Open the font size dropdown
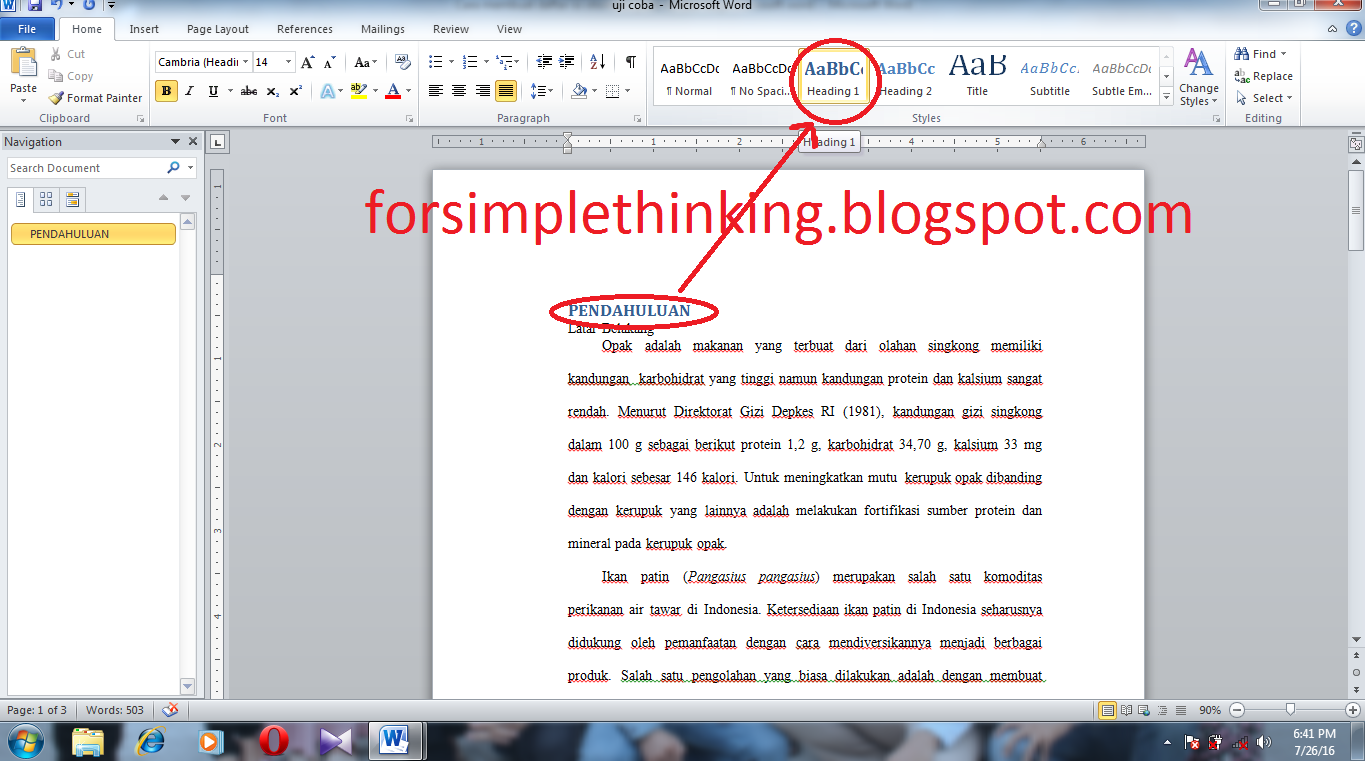Image resolution: width=1365 pixels, height=761 pixels. tap(289, 62)
